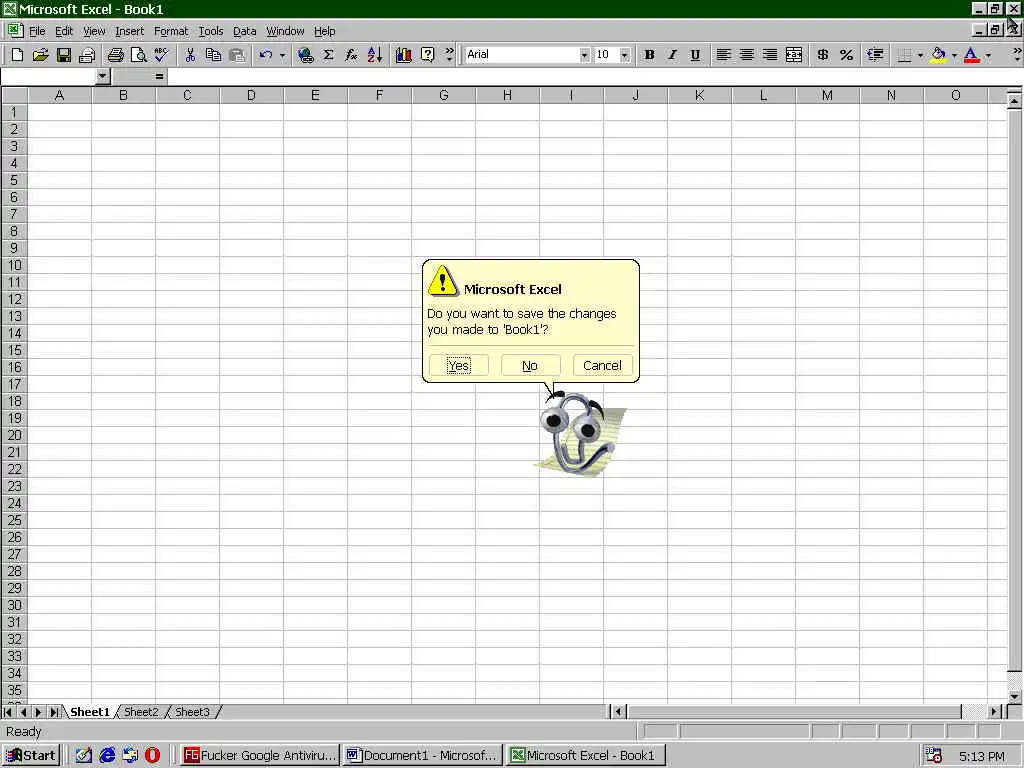The image size is (1024, 768).
Task: Click the Borders icon
Action: (904, 55)
